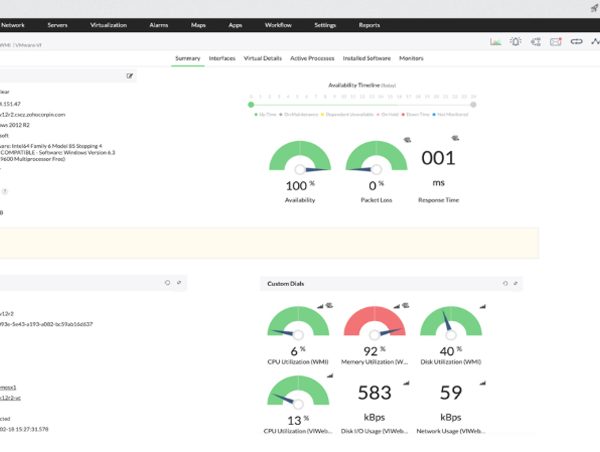This screenshot has height=452, width=600.
Task: Click the CPU Utilization (VIWeb) 13% gauge
Action: pyautogui.click(x=298, y=392)
